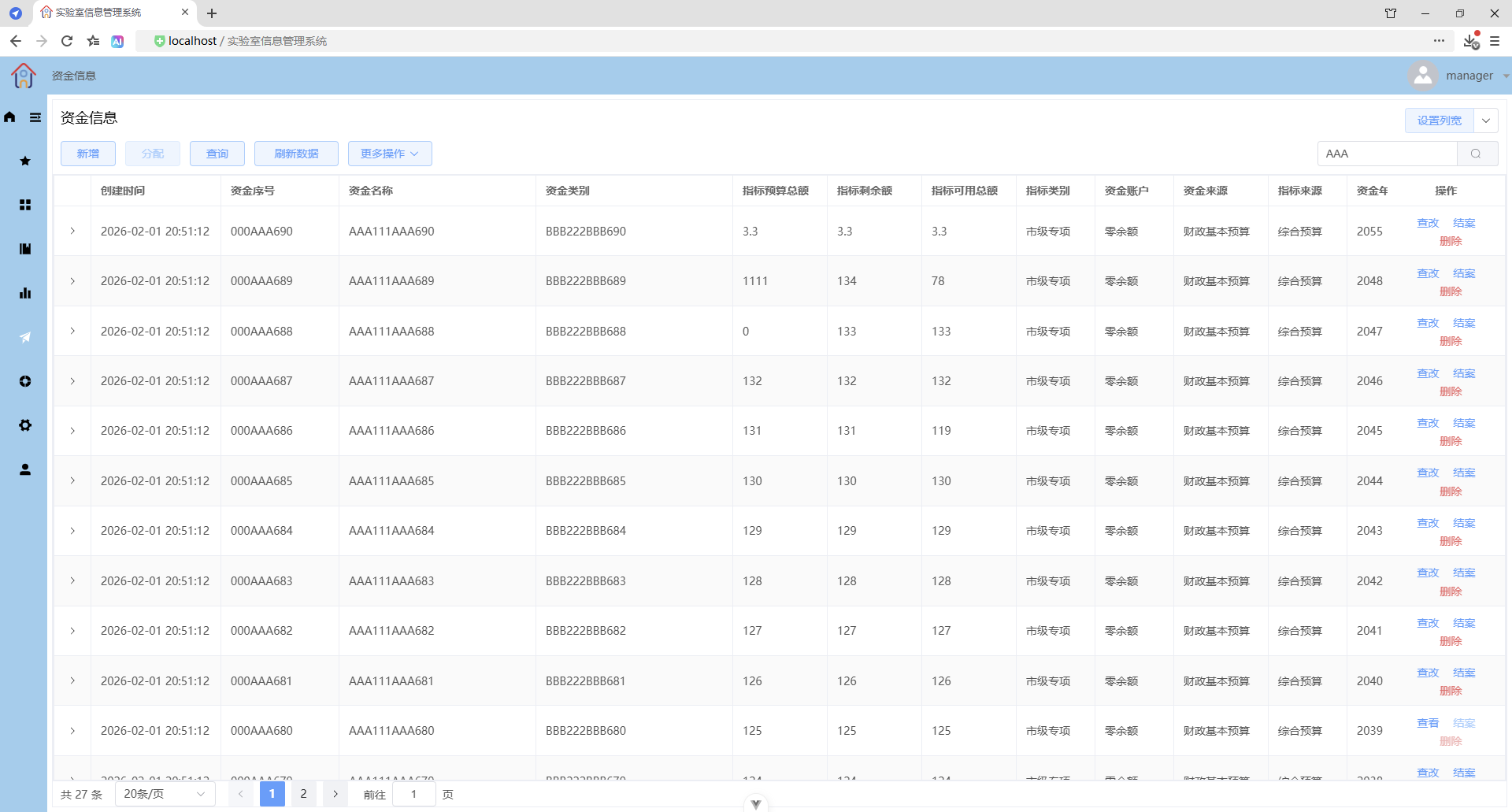
Task: Click the down-arrow icon at the bottom center
Action: point(756,804)
